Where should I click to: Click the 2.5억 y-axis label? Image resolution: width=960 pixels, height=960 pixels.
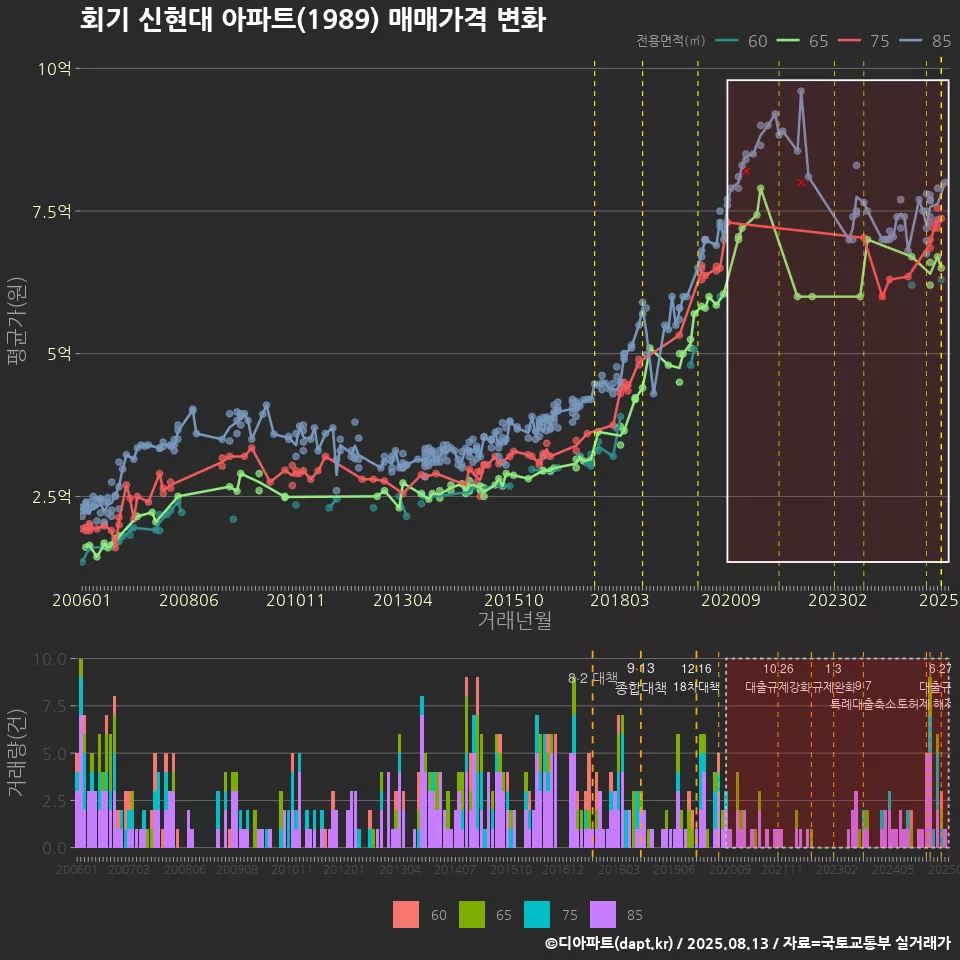point(51,497)
